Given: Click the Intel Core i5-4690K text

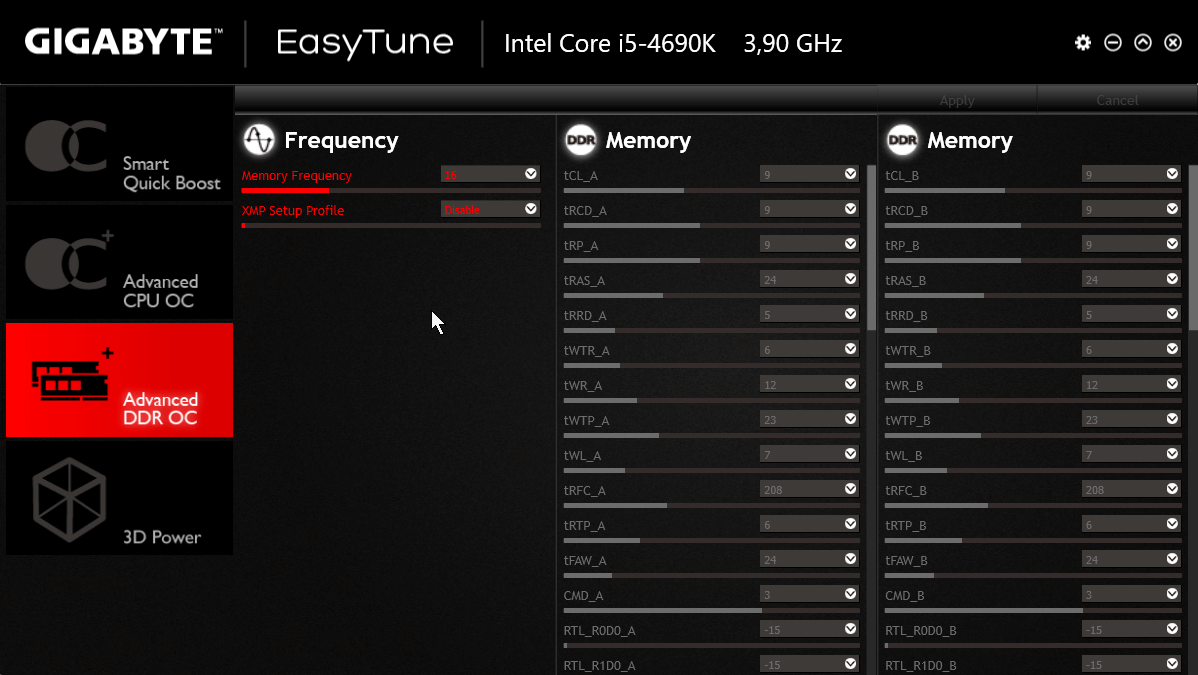Looking at the screenshot, I should coord(610,44).
